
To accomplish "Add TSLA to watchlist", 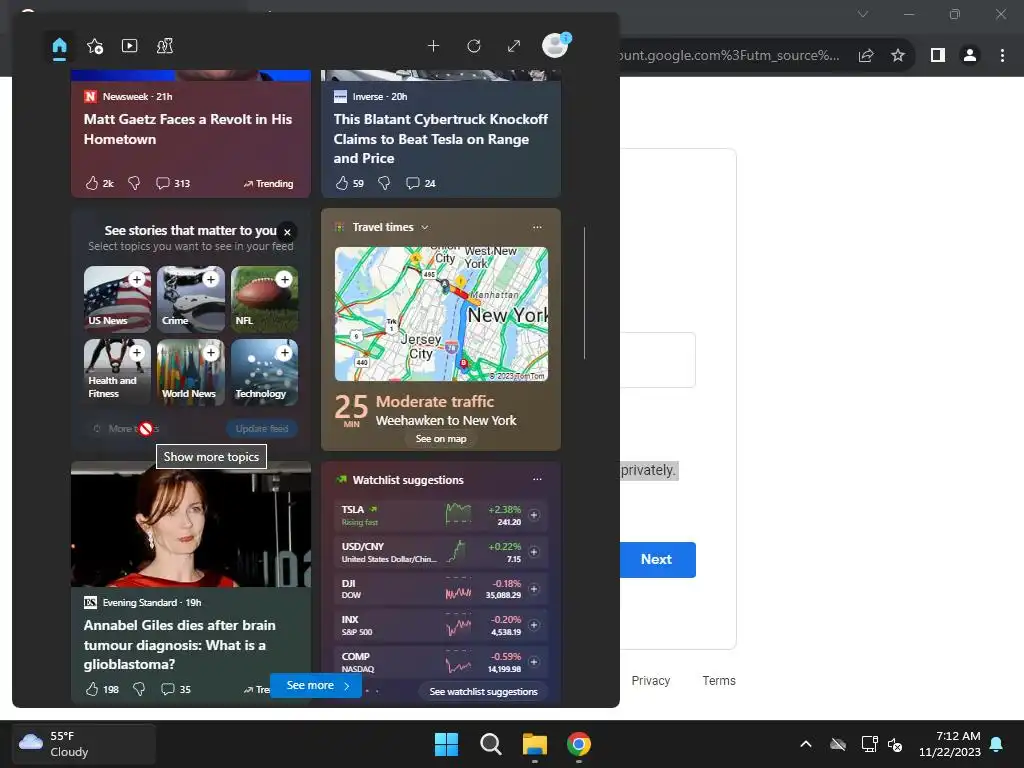I will (x=534, y=515).
